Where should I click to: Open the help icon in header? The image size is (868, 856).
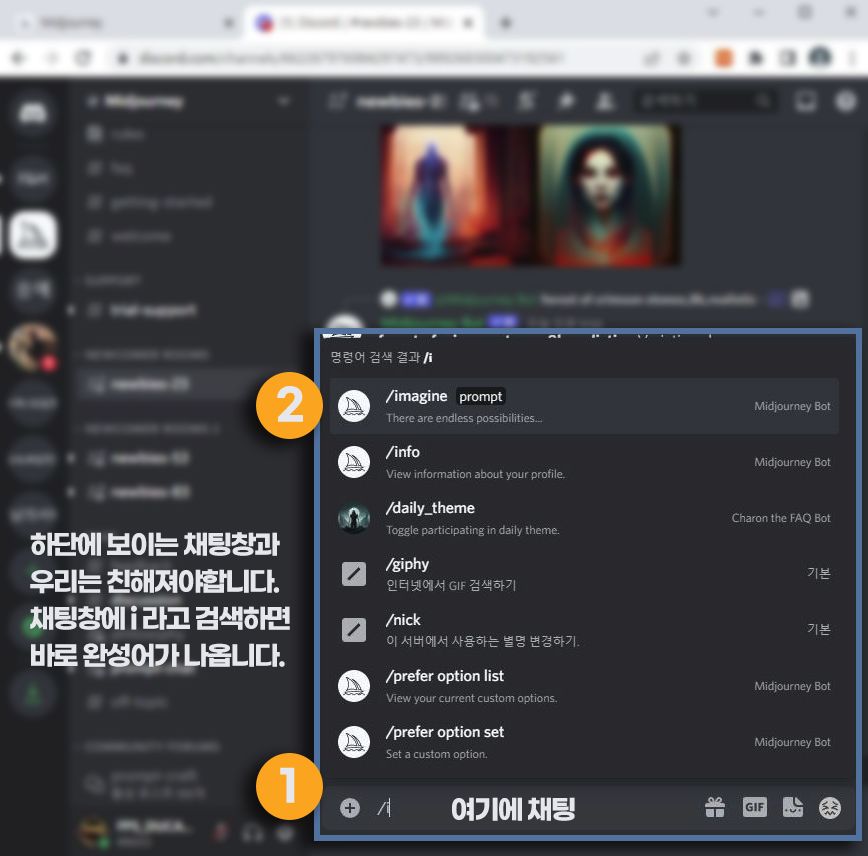point(845,101)
